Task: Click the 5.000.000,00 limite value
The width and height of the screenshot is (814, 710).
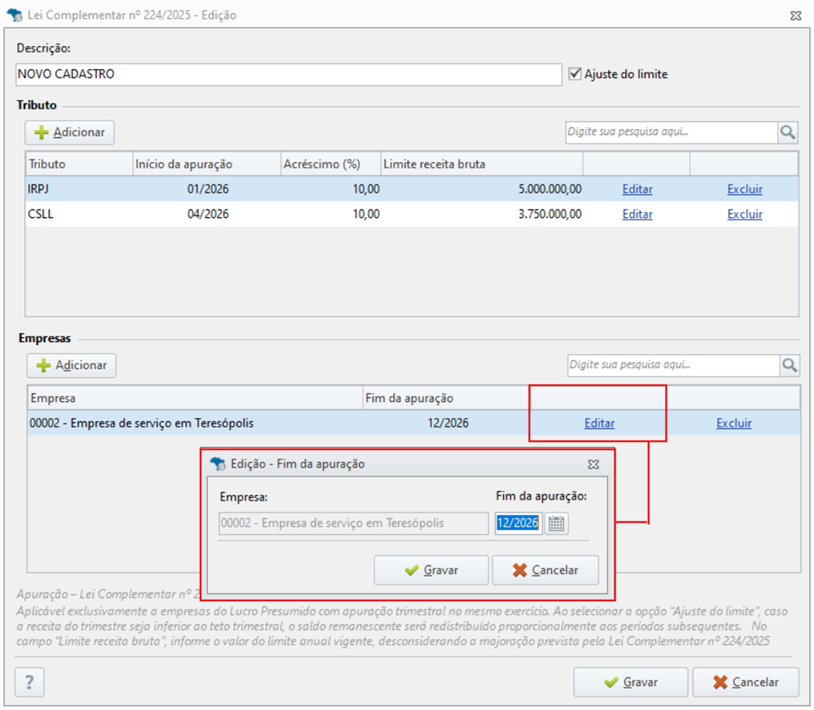Action: pos(550,189)
